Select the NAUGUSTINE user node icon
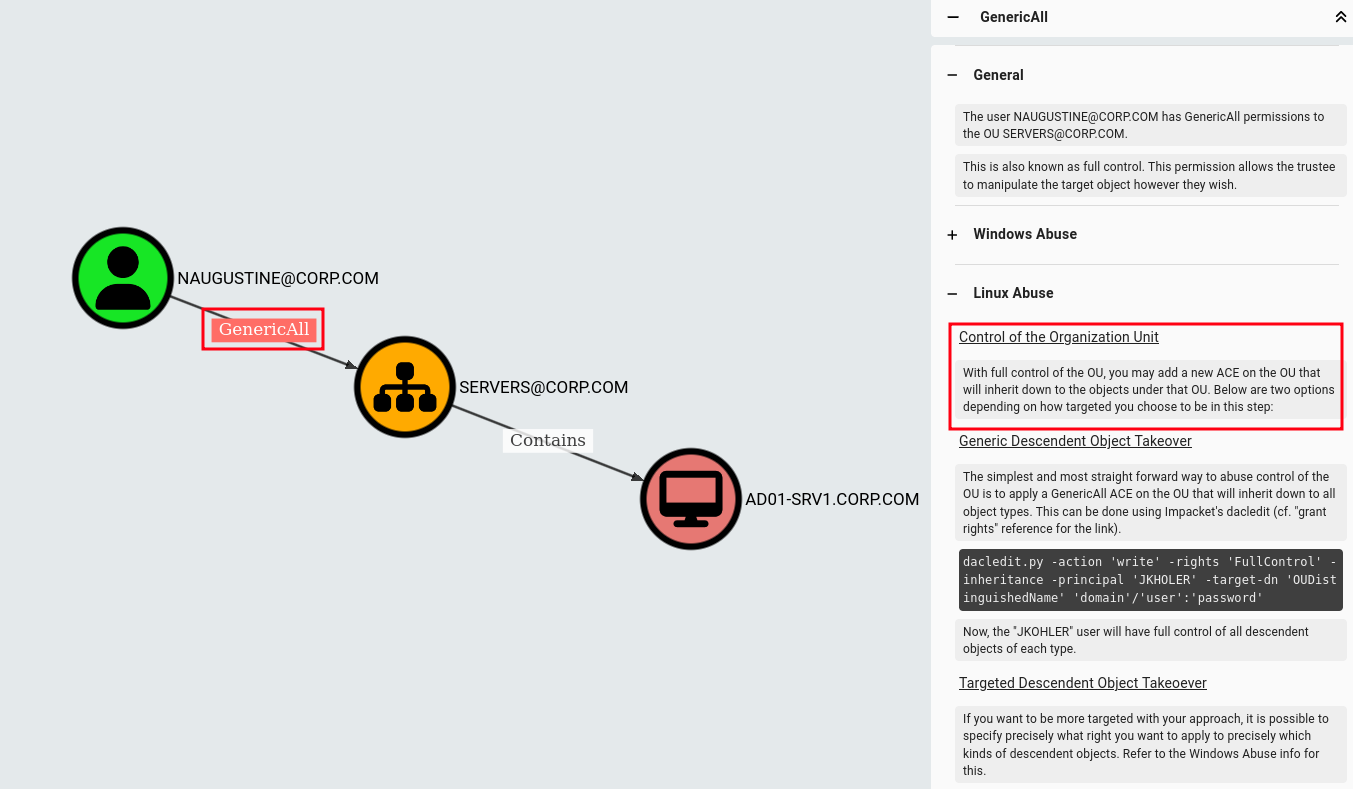This screenshot has width=1353, height=789. coord(123,278)
